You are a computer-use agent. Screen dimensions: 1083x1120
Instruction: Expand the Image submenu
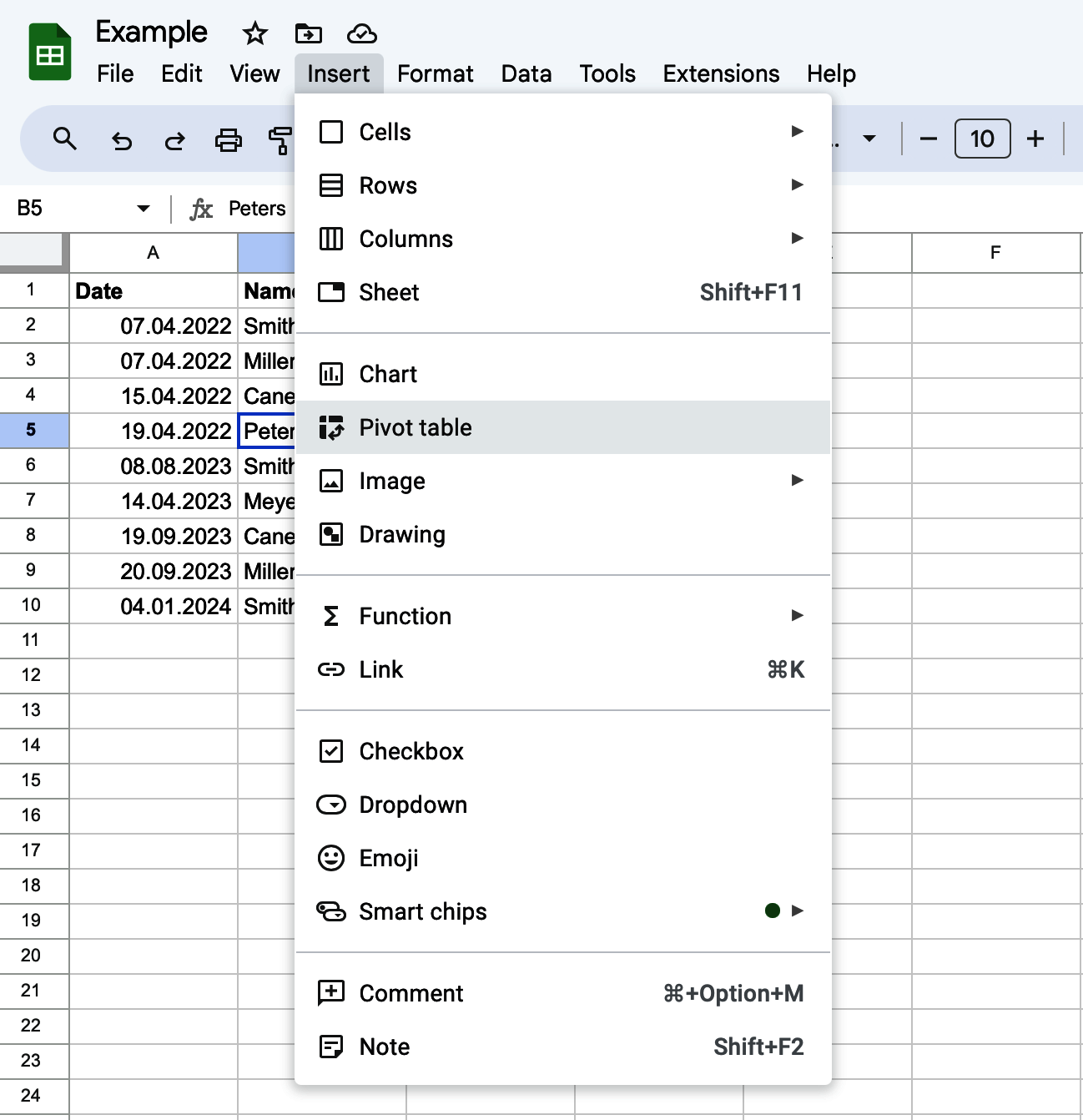pyautogui.click(x=798, y=480)
